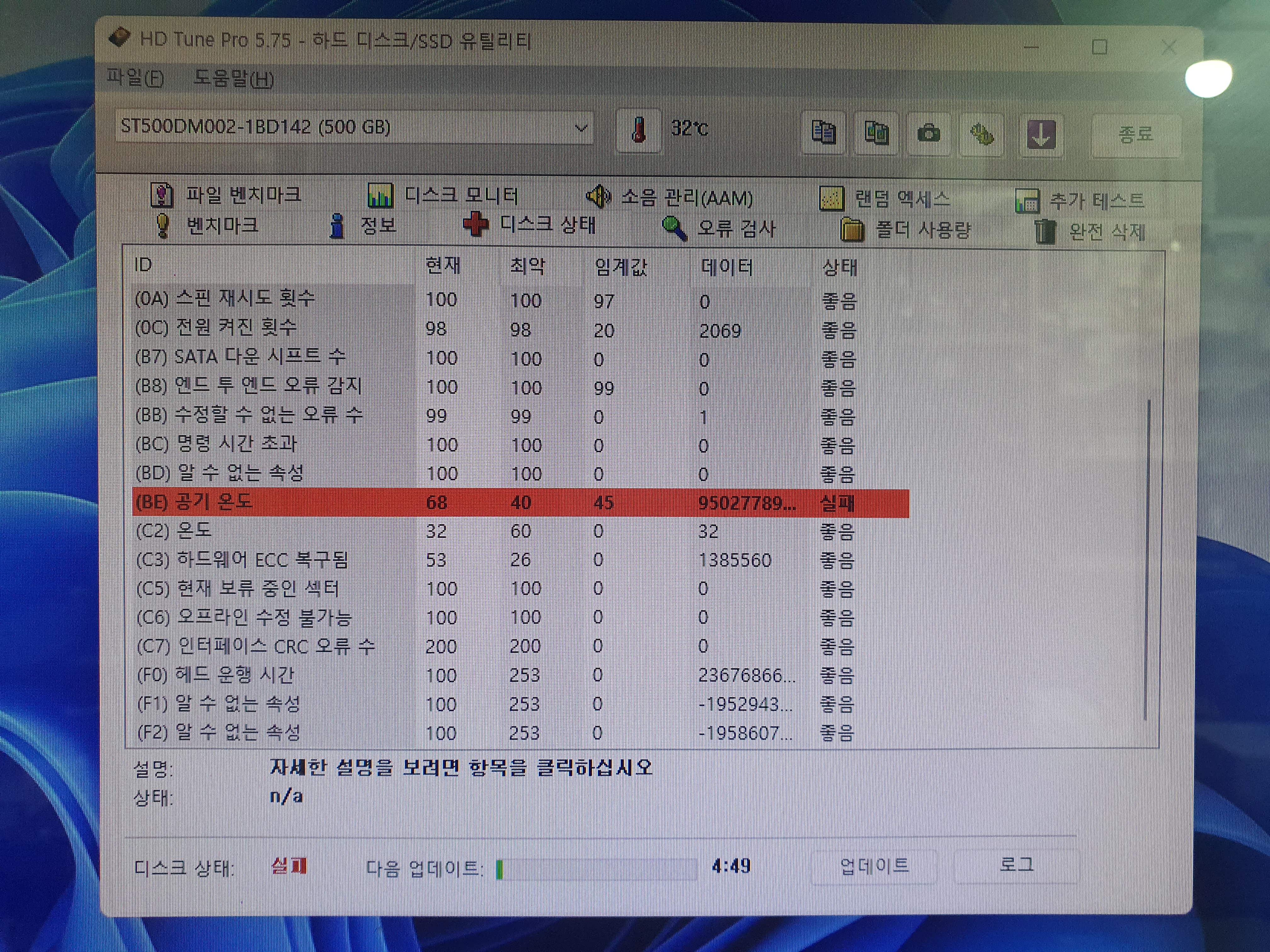Click the 오류 검사 magnifier icon
Image resolution: width=1270 pixels, height=952 pixels.
tap(674, 228)
